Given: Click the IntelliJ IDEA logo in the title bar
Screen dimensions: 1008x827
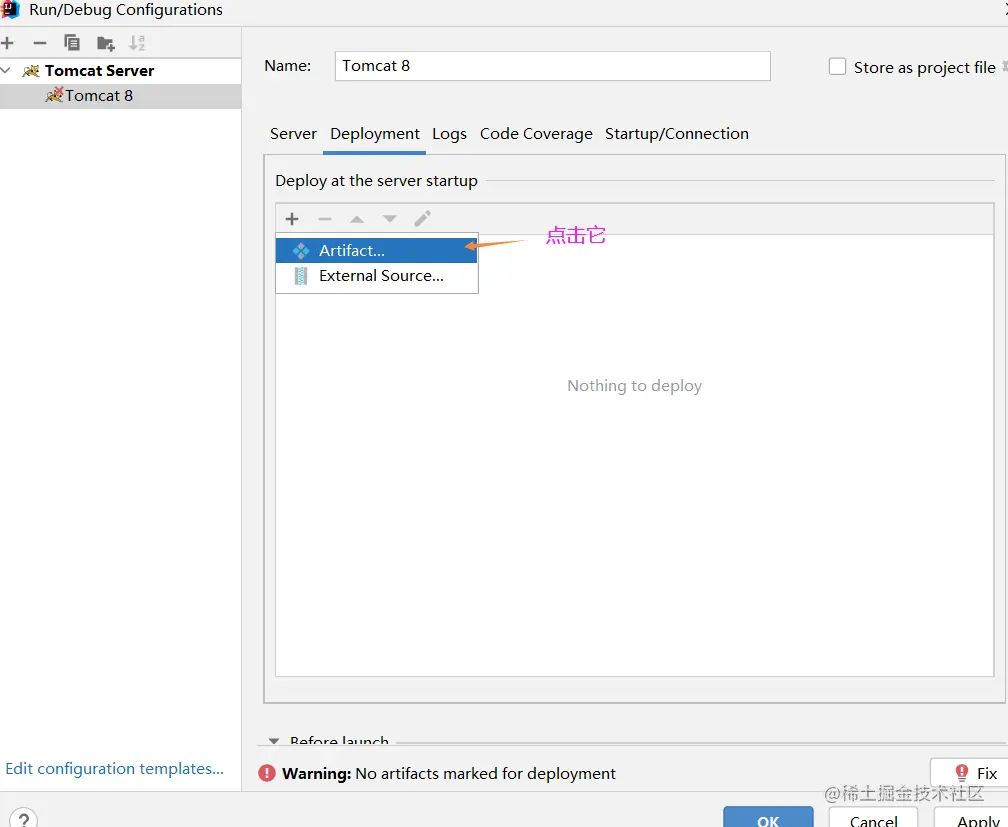Looking at the screenshot, I should (x=11, y=9).
